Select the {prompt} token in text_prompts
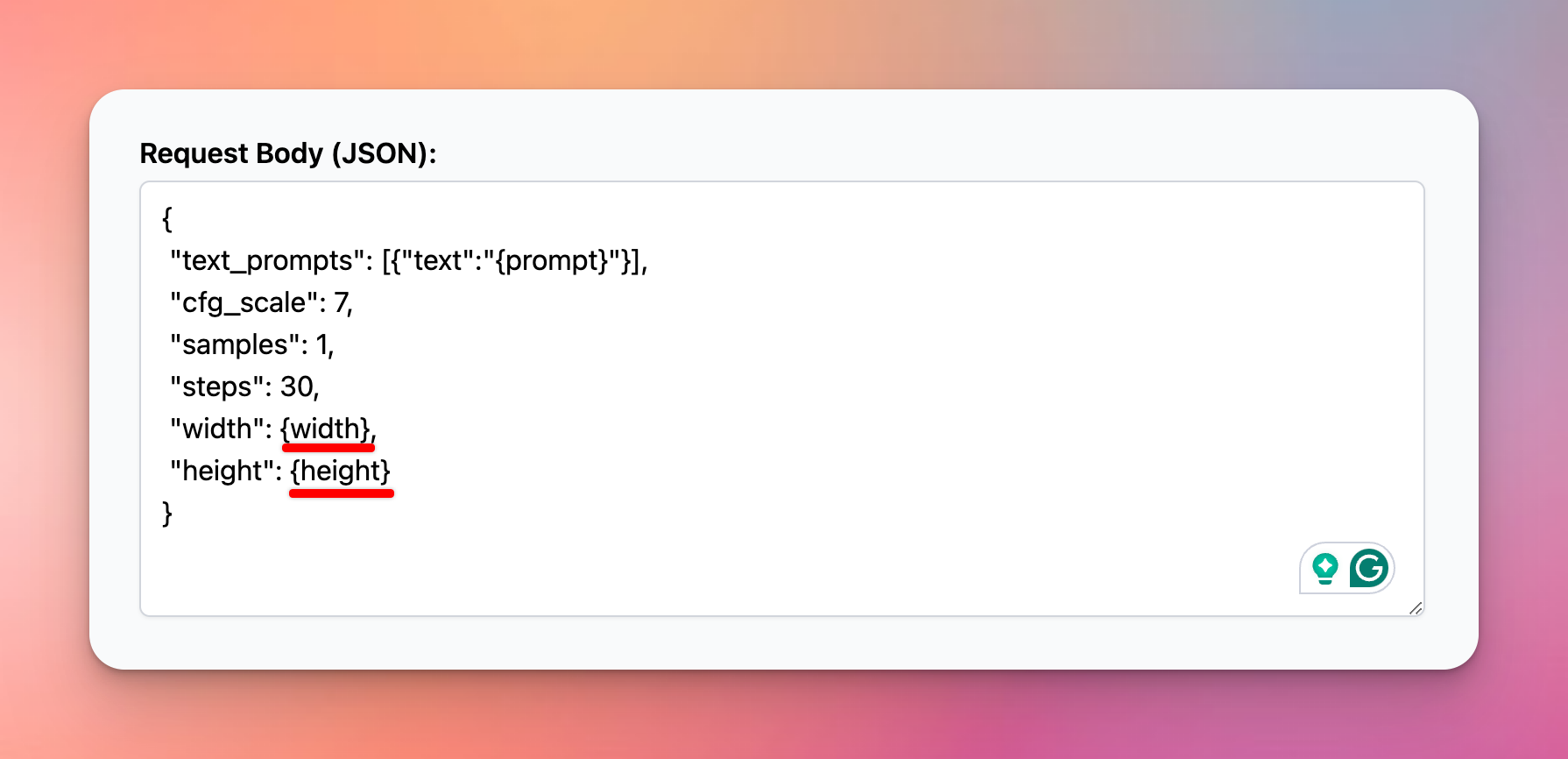The width and height of the screenshot is (1568, 759). click(x=547, y=260)
